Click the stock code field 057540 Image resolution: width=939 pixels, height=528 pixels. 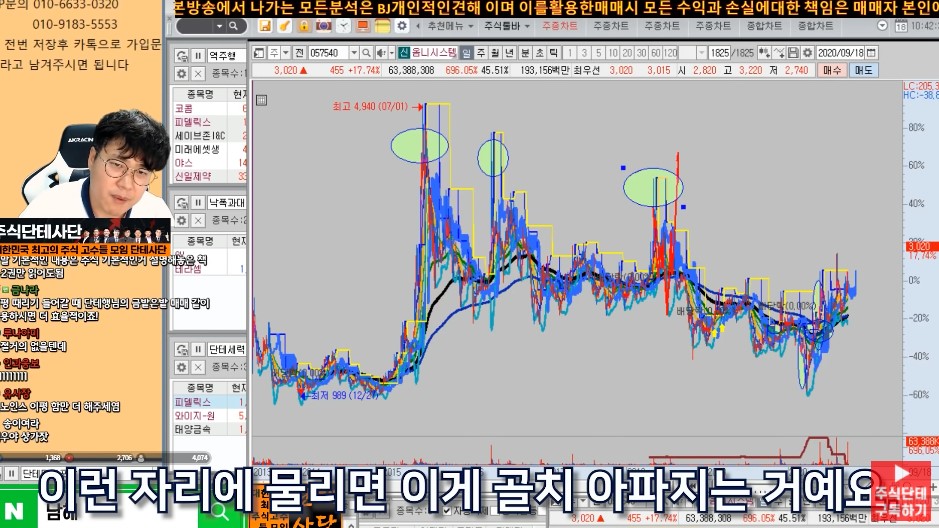328,53
